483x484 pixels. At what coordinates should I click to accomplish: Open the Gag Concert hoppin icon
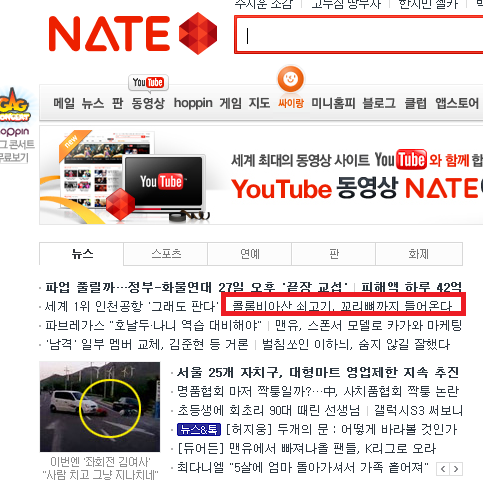tap(15, 105)
